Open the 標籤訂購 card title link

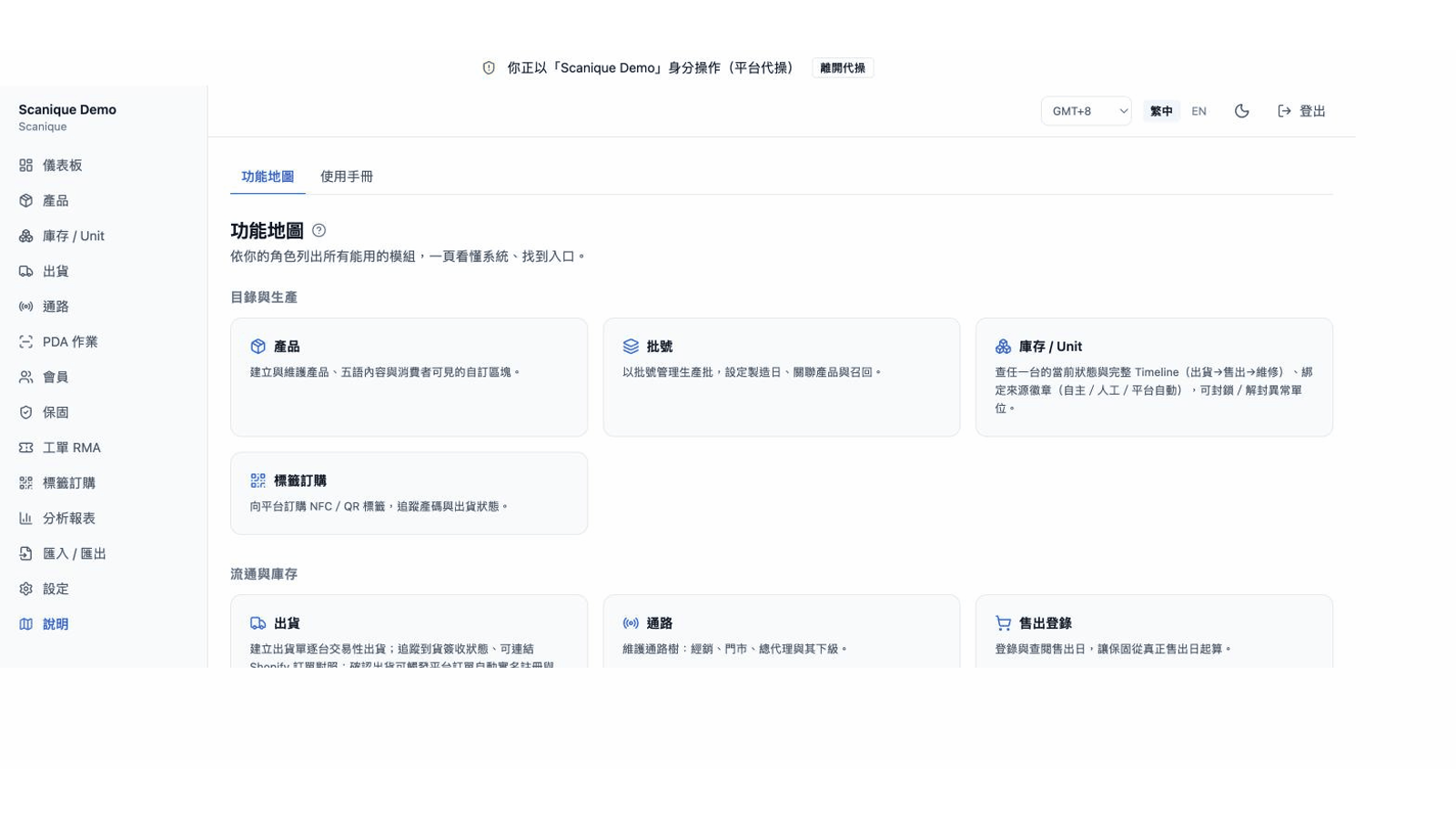pyautogui.click(x=300, y=480)
